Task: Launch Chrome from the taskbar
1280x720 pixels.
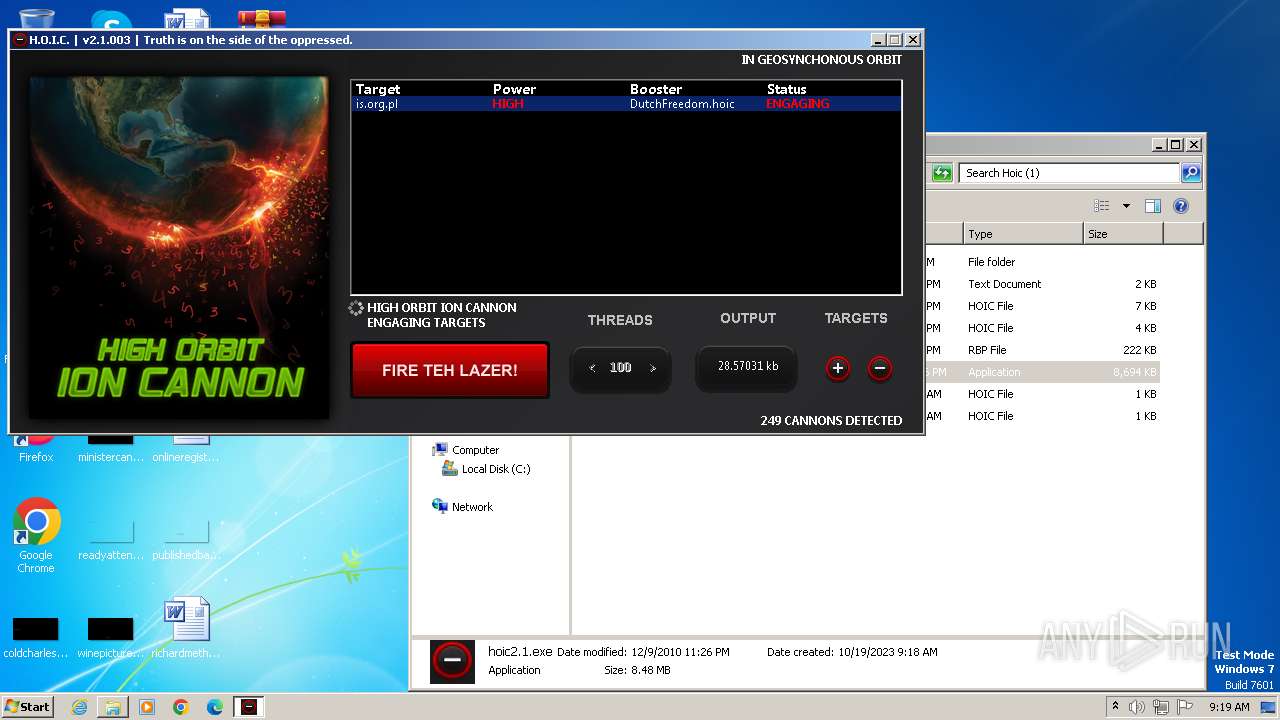Action: 180,707
